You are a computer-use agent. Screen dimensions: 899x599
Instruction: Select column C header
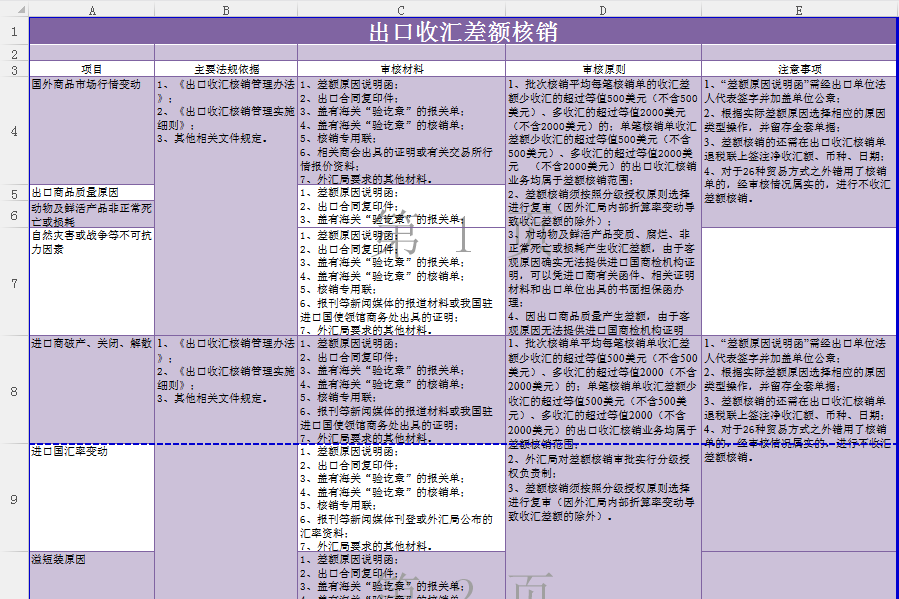[401, 9]
